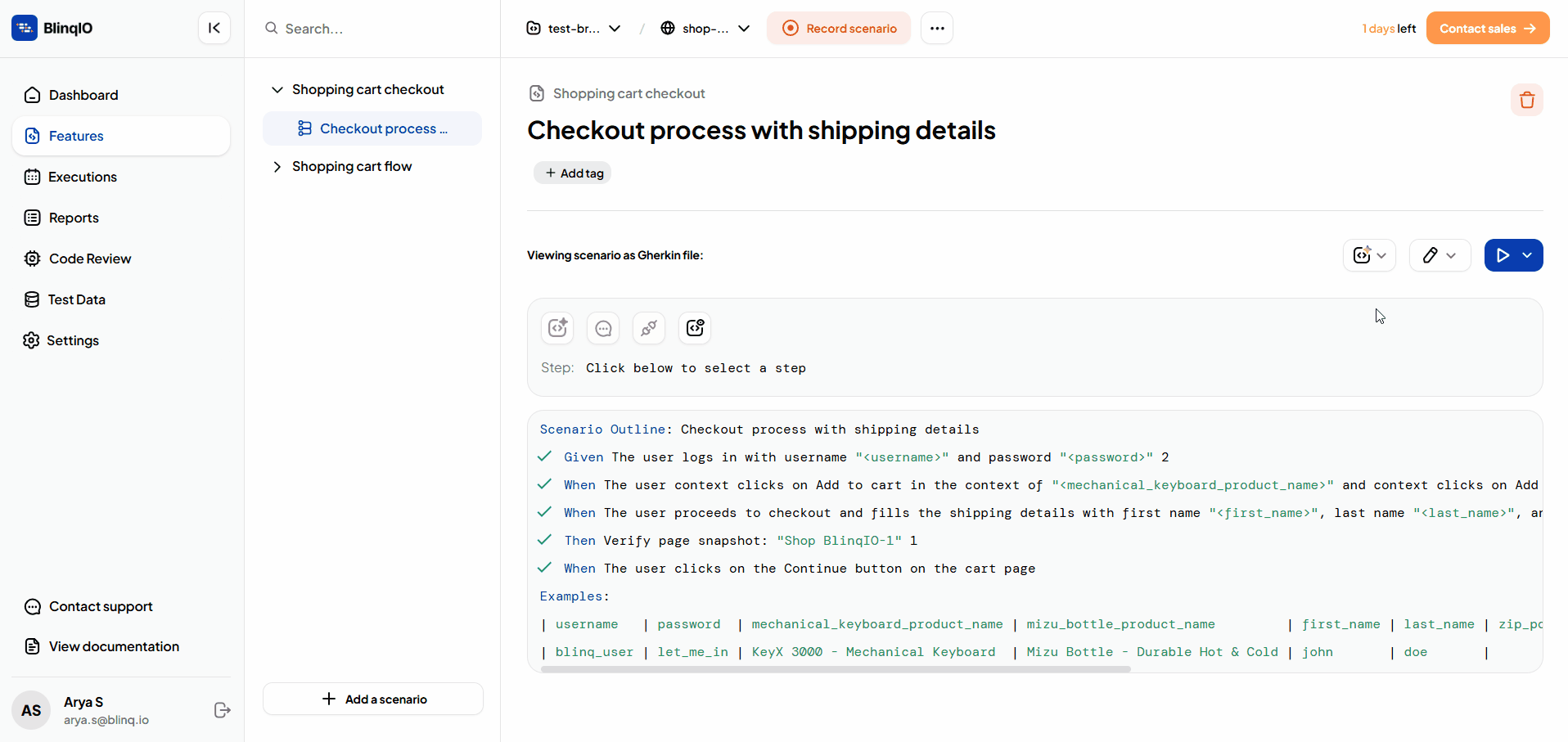Viewport: 1568px width, 742px height.
Task: Click the logout icon beside Arya S
Action: point(222,710)
